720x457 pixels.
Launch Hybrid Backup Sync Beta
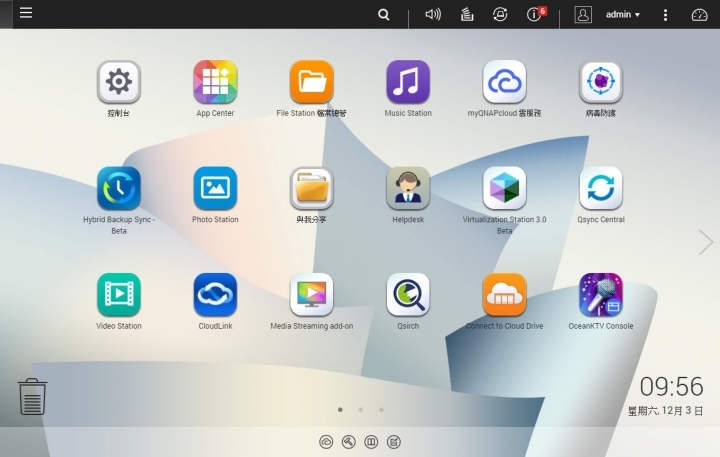(x=118, y=188)
